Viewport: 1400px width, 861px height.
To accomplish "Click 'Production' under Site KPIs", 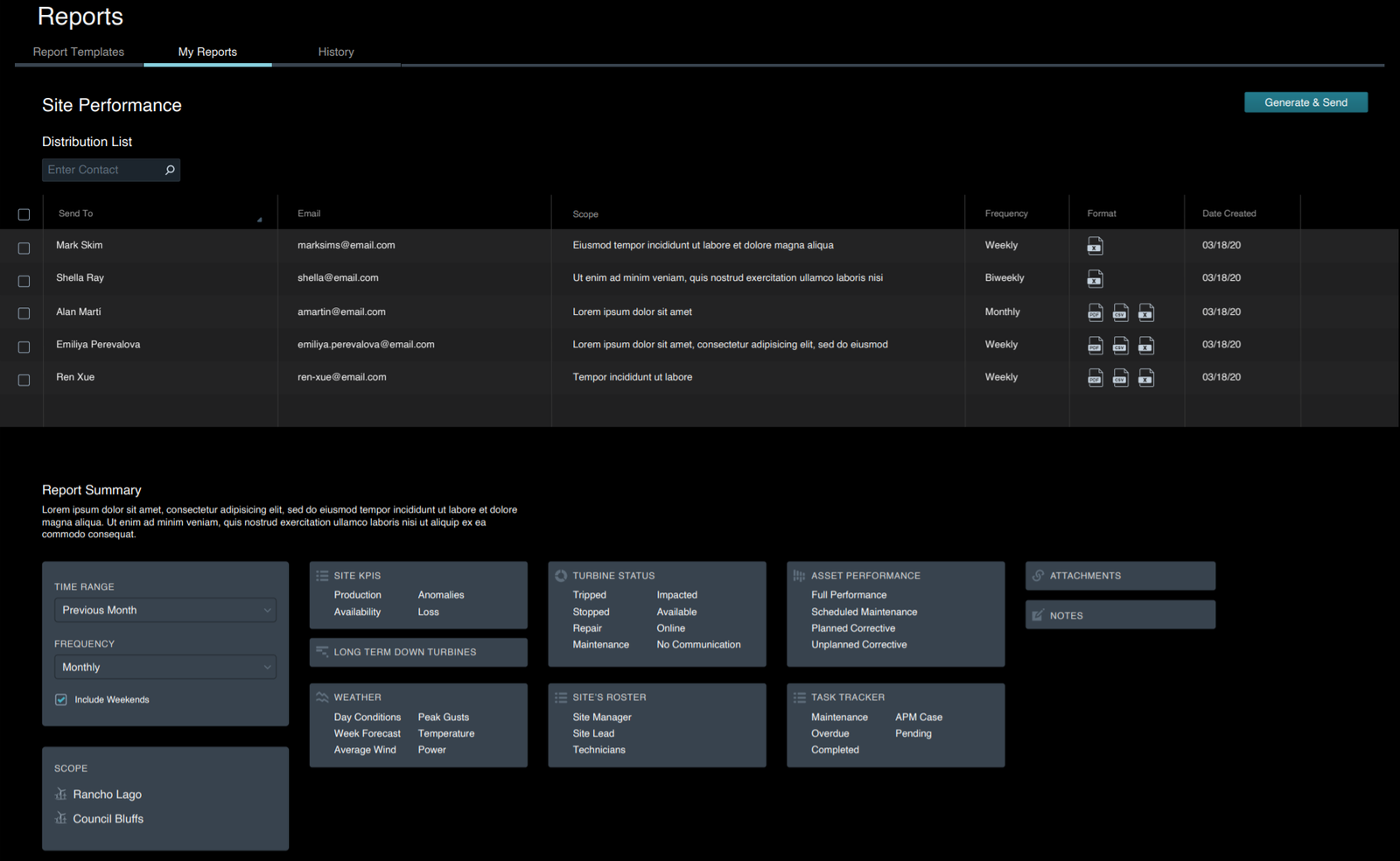I will click(357, 595).
